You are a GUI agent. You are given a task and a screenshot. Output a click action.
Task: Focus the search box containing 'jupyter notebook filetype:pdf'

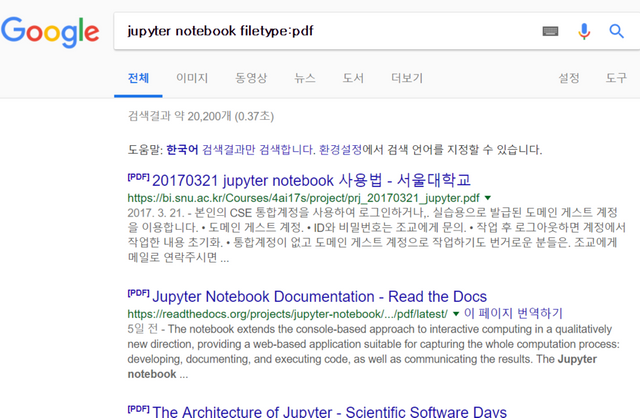tap(327, 31)
